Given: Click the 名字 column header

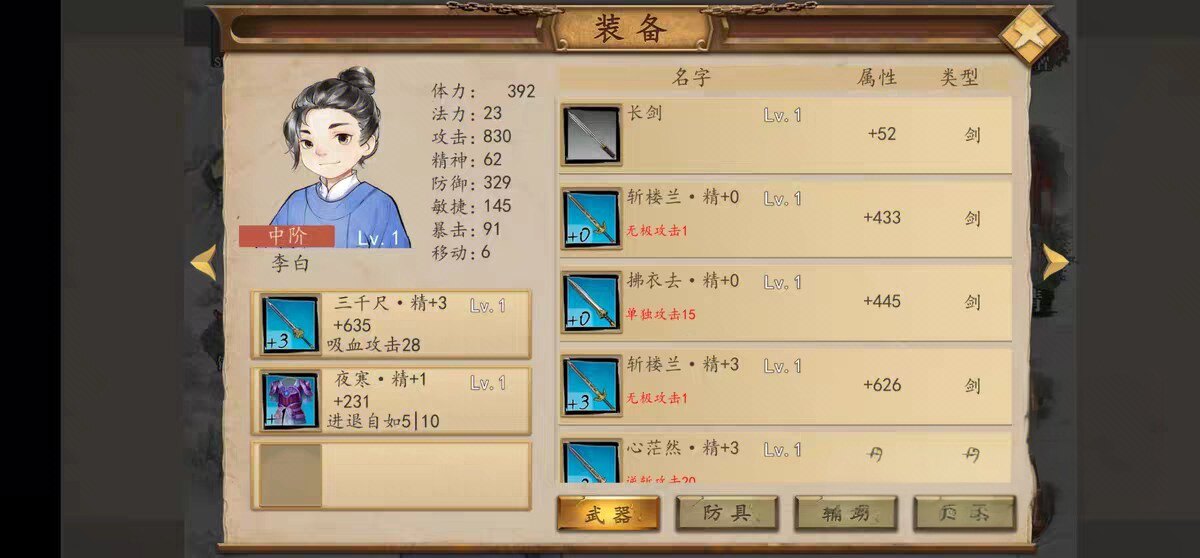Looking at the screenshot, I should [x=691, y=78].
